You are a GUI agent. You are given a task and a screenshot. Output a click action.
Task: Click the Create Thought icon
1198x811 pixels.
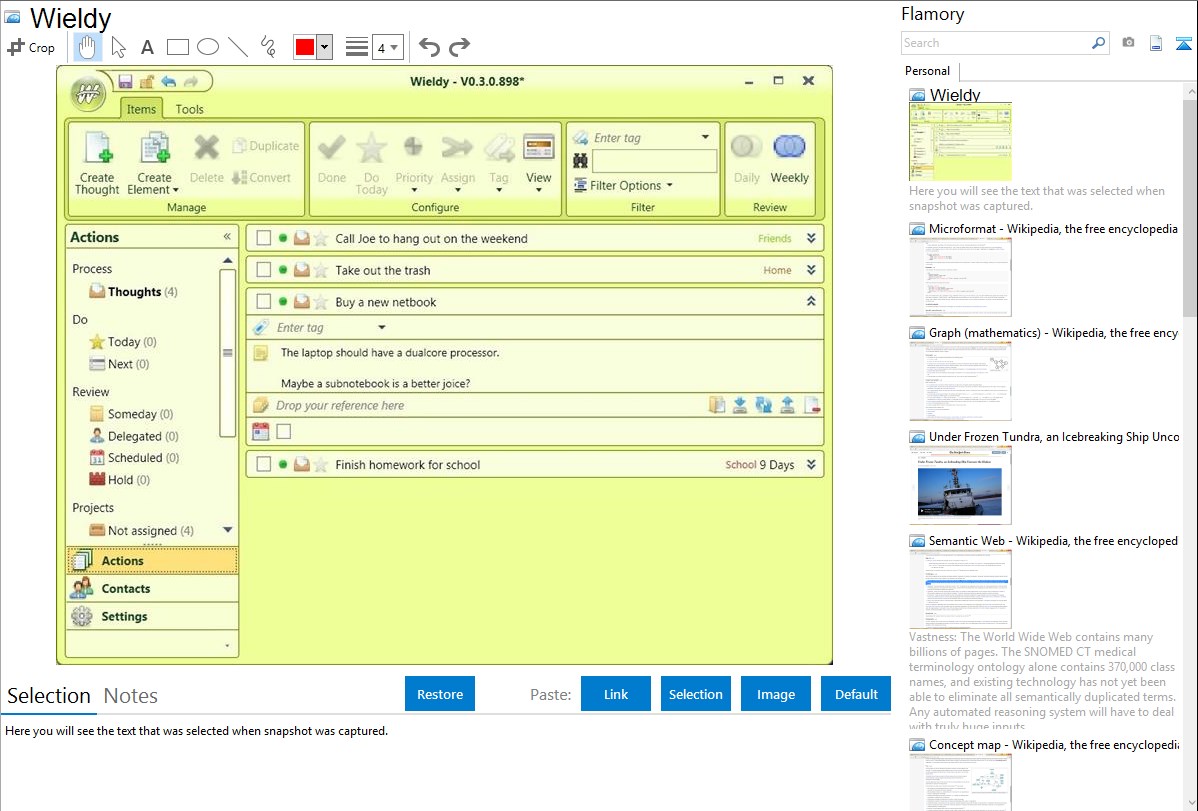(x=99, y=148)
